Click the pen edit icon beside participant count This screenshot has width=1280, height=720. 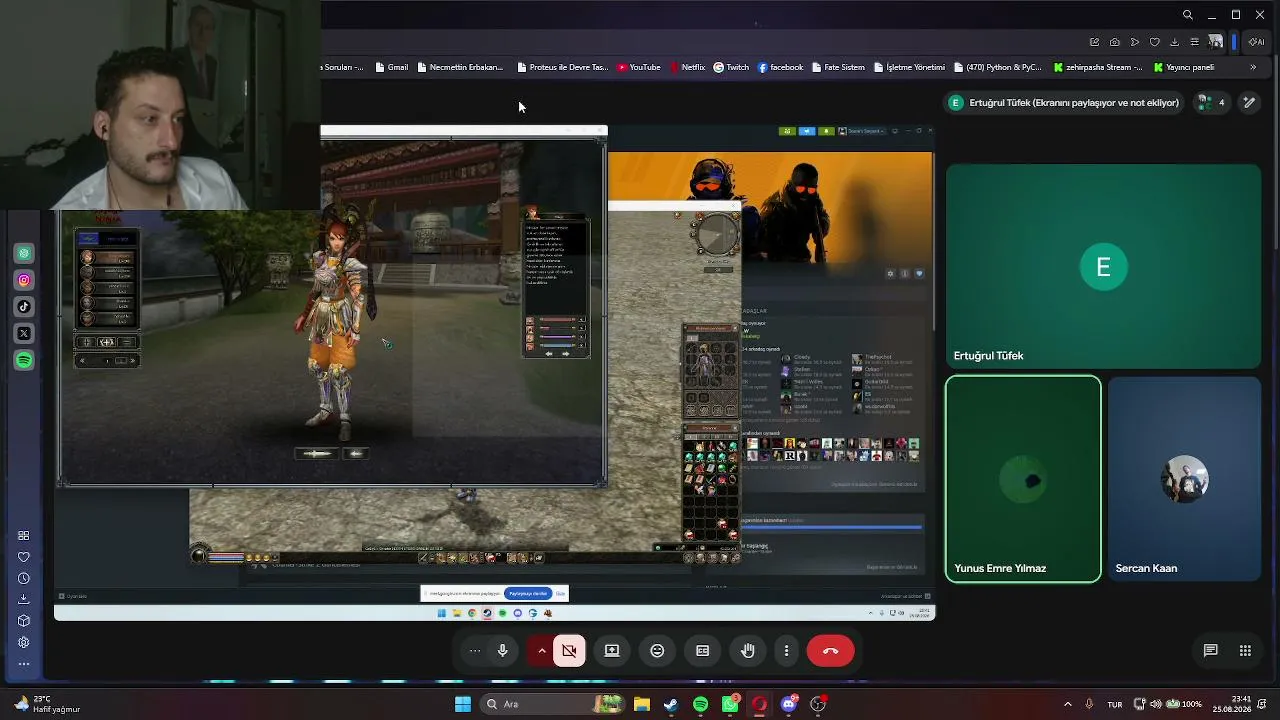pyautogui.click(x=1249, y=102)
